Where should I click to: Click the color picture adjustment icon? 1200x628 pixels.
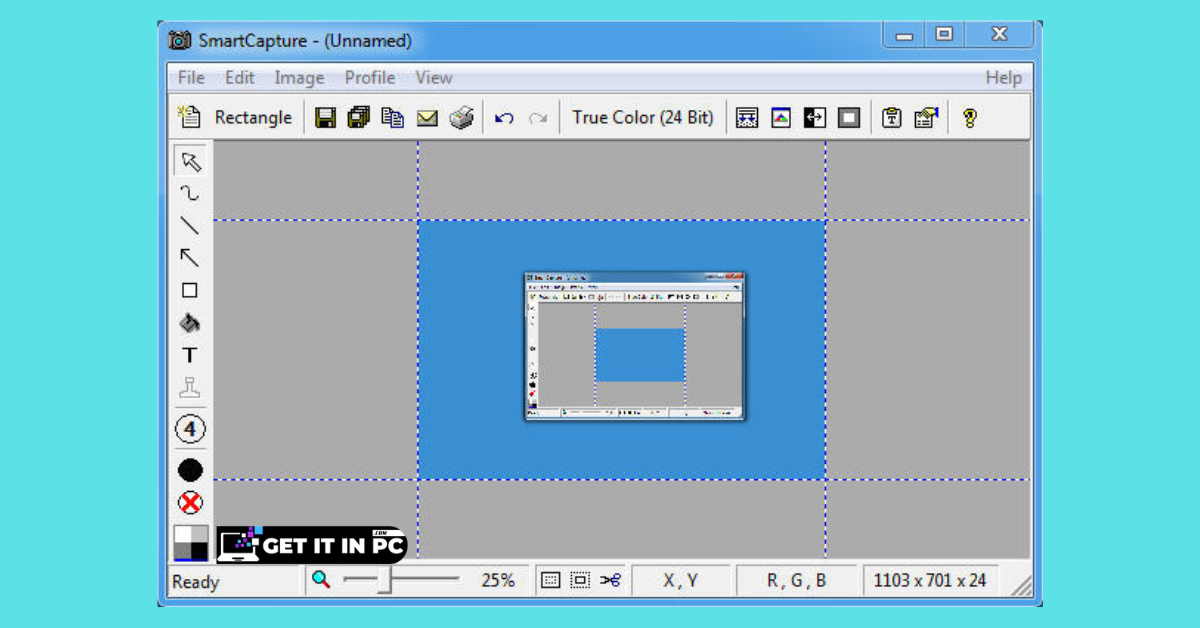781,118
